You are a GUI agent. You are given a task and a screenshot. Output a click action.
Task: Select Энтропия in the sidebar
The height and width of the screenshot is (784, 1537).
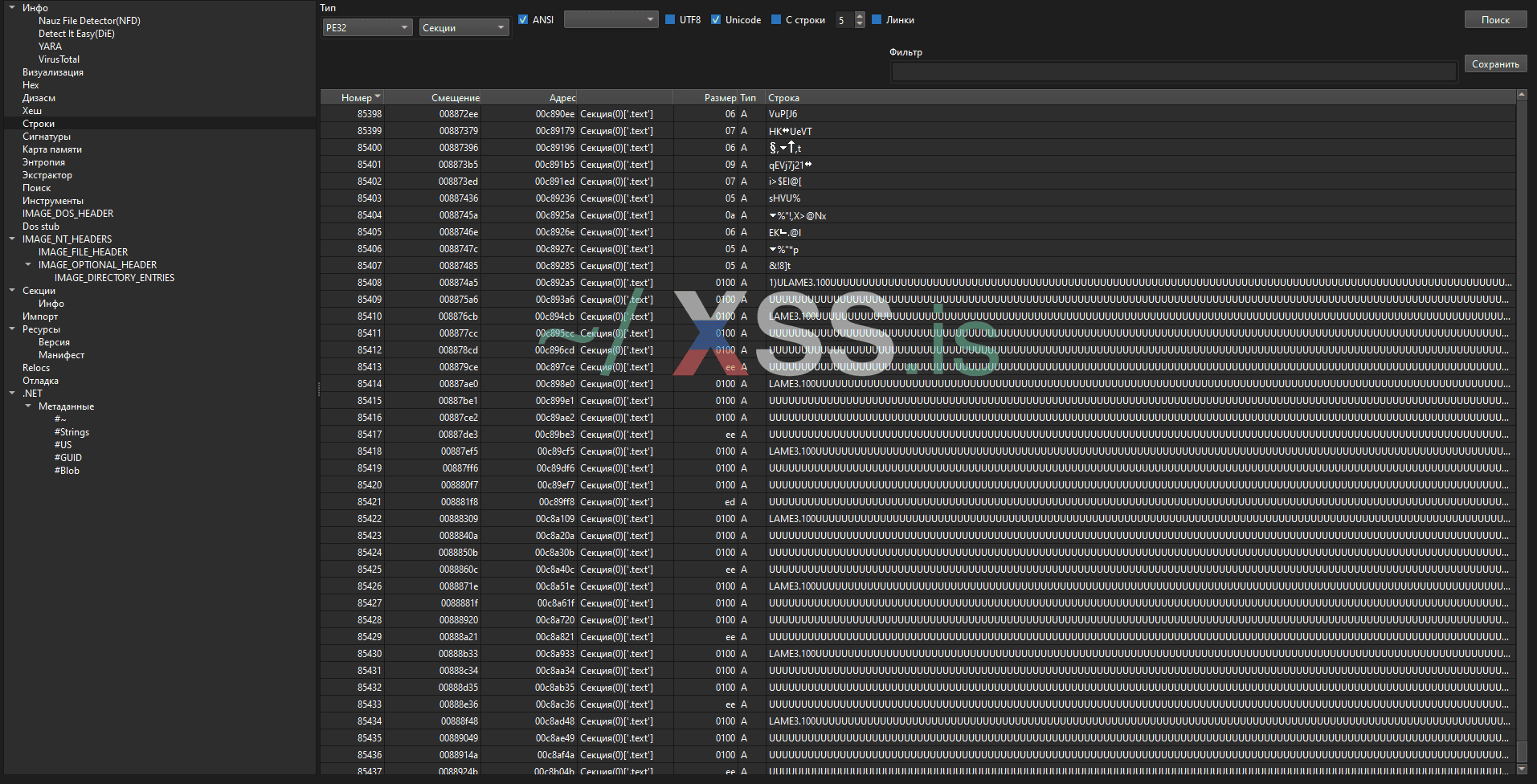pos(43,162)
